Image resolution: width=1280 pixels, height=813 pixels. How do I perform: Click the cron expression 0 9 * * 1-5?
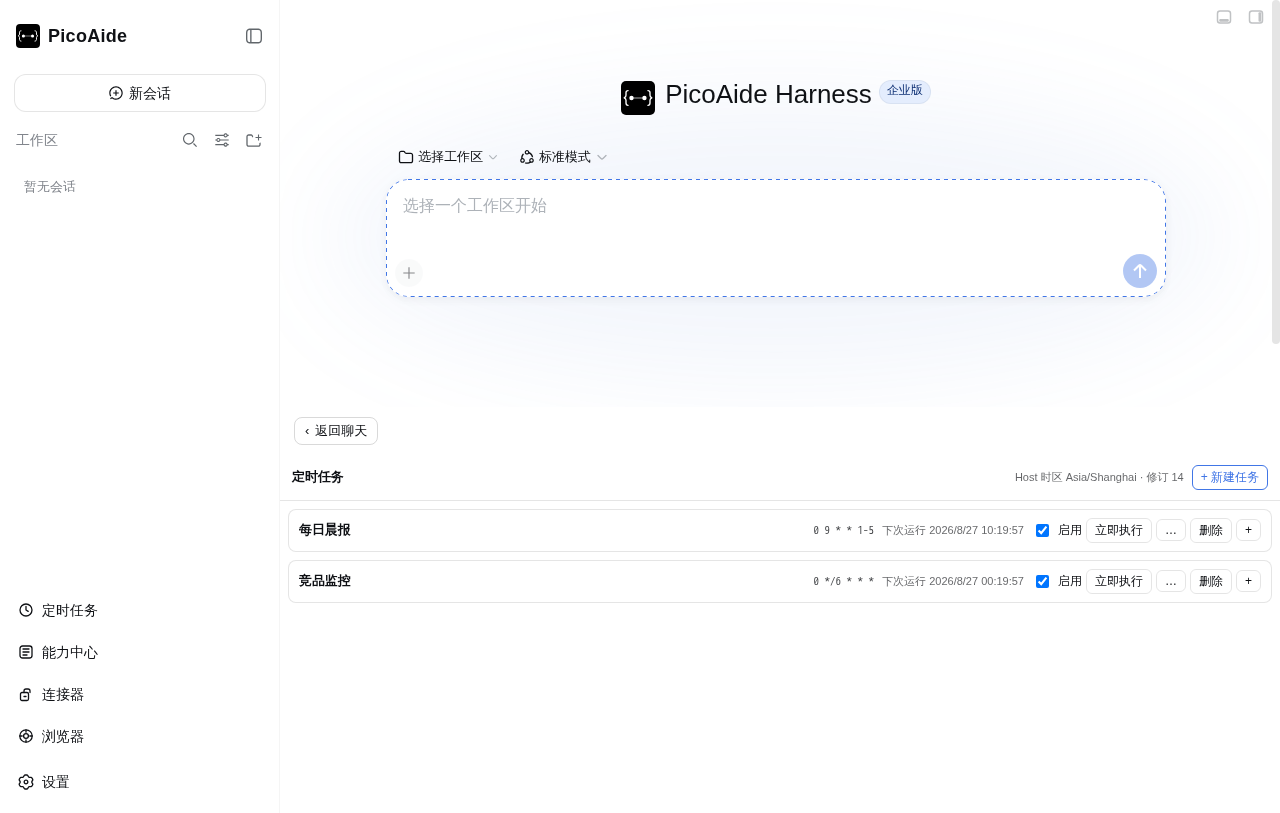click(844, 531)
